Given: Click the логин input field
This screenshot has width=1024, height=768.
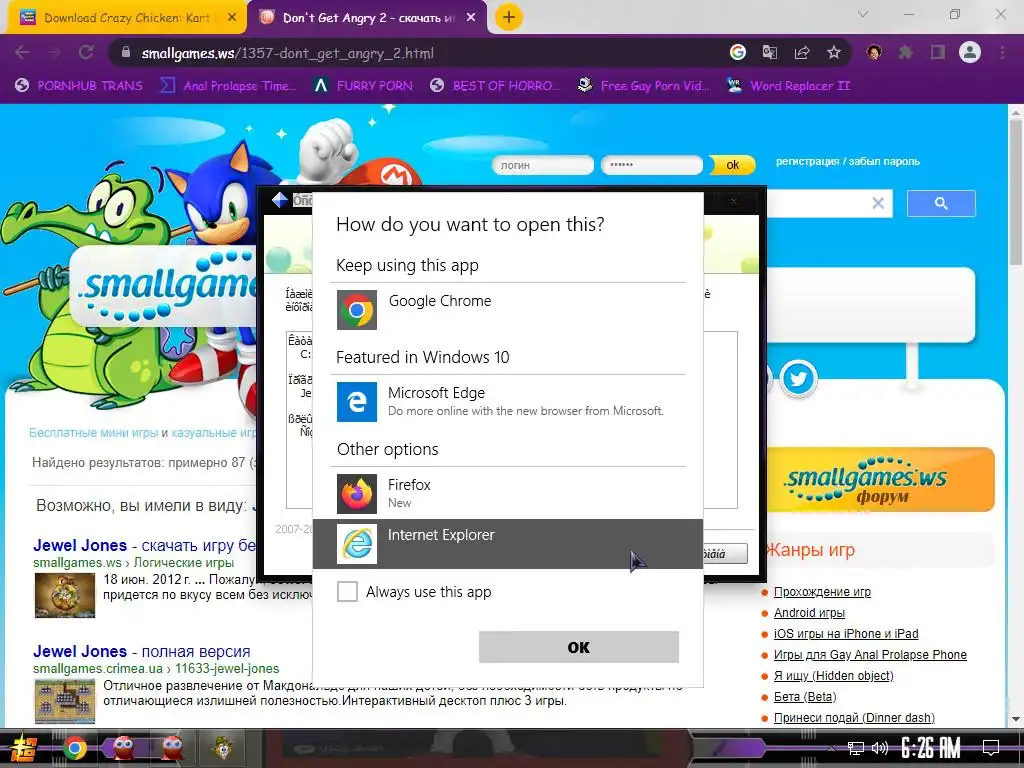Looking at the screenshot, I should (543, 165).
